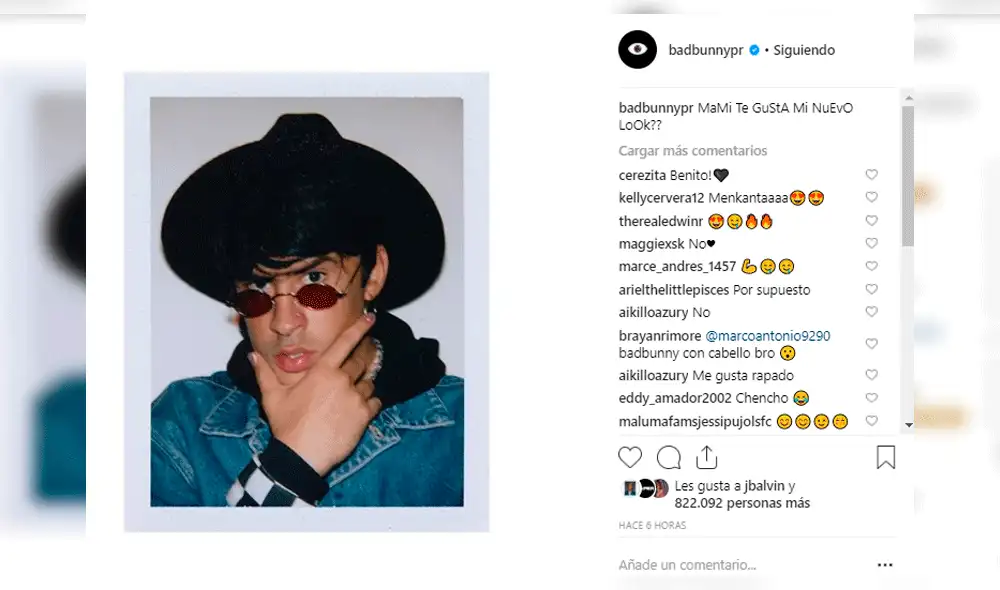
Task: Toggle like on cerezita's comment
Action: click(x=871, y=174)
